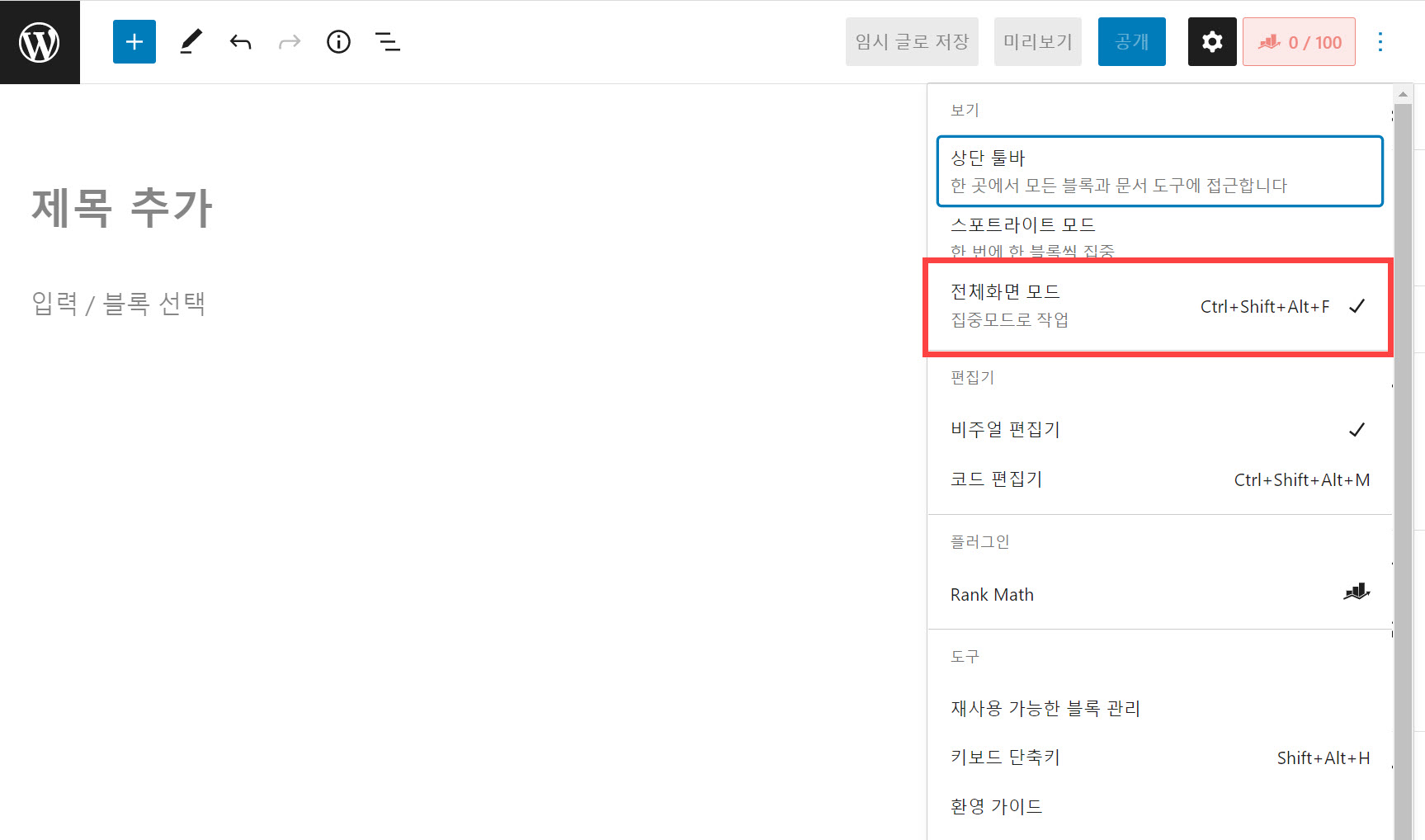Image resolution: width=1425 pixels, height=840 pixels.
Task: Click the 제목 추가 title field
Action: pyautogui.click(x=122, y=207)
